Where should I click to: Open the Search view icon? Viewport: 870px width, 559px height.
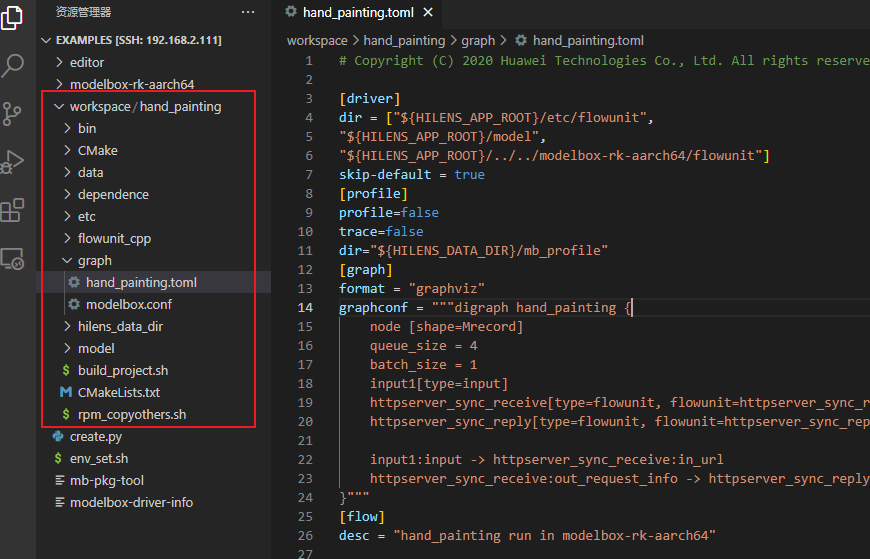tap(14, 66)
